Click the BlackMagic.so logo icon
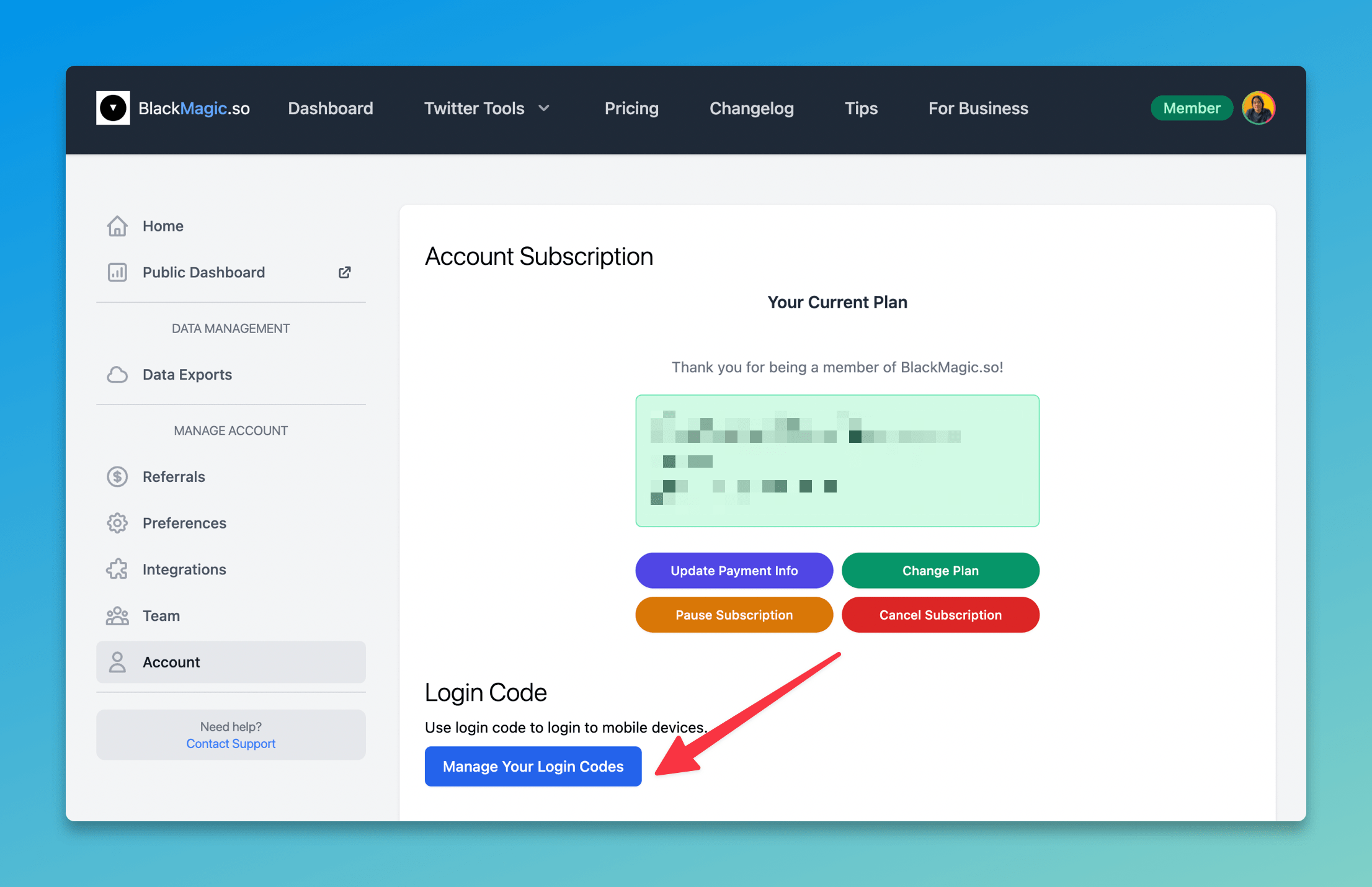The image size is (1372, 887). [113, 108]
